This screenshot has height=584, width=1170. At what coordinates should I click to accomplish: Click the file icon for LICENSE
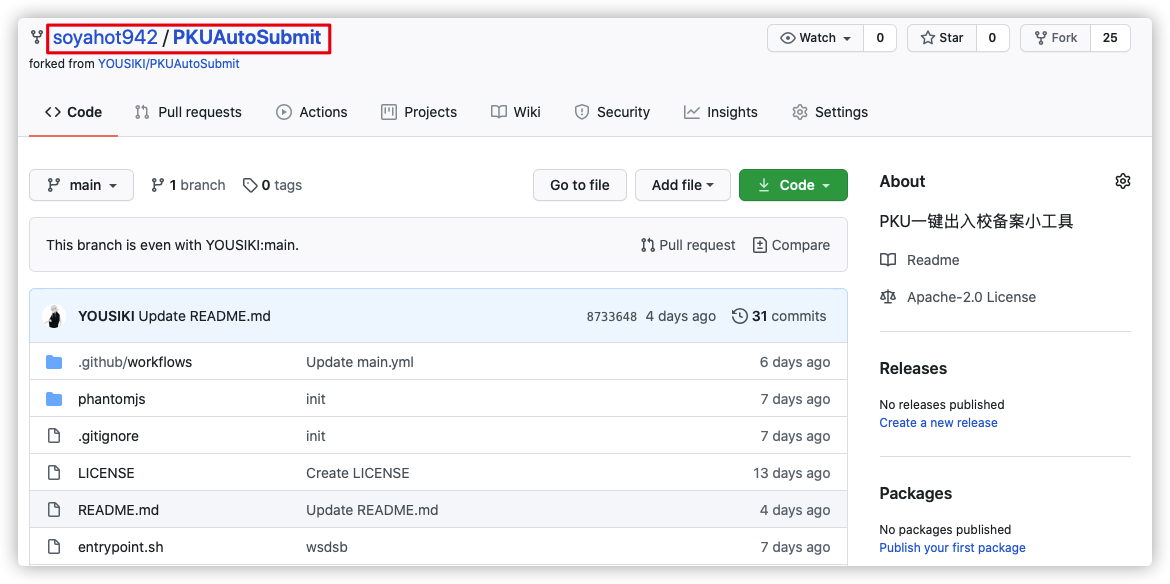54,473
